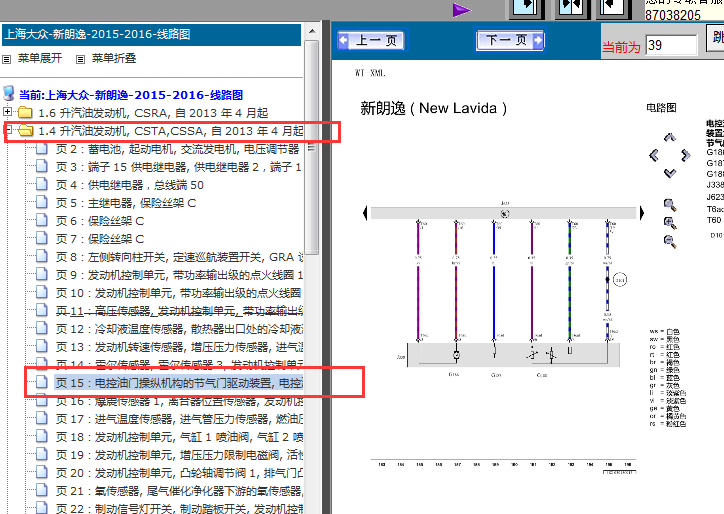Viewport: 724px width, 514px height.
Task: Open 页 12 : 冷却液温度传感器
Action: click(x=179, y=329)
